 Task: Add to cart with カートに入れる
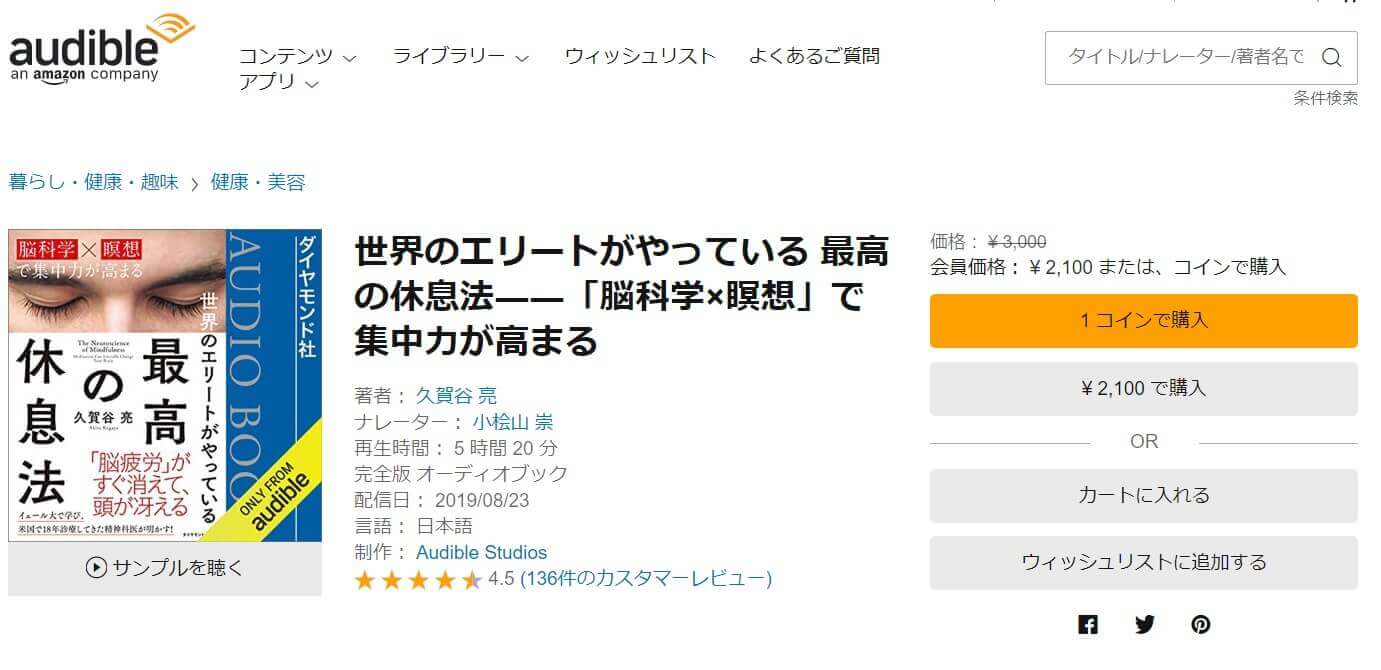click(x=1143, y=495)
